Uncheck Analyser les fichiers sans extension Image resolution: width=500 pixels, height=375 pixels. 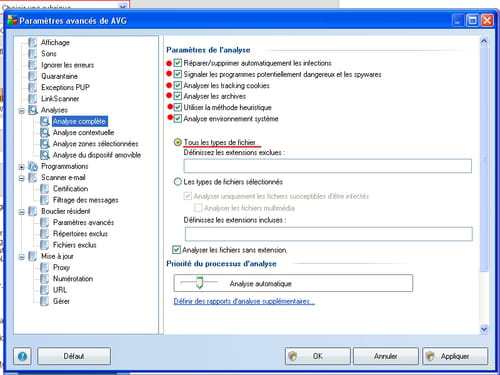pos(176,250)
